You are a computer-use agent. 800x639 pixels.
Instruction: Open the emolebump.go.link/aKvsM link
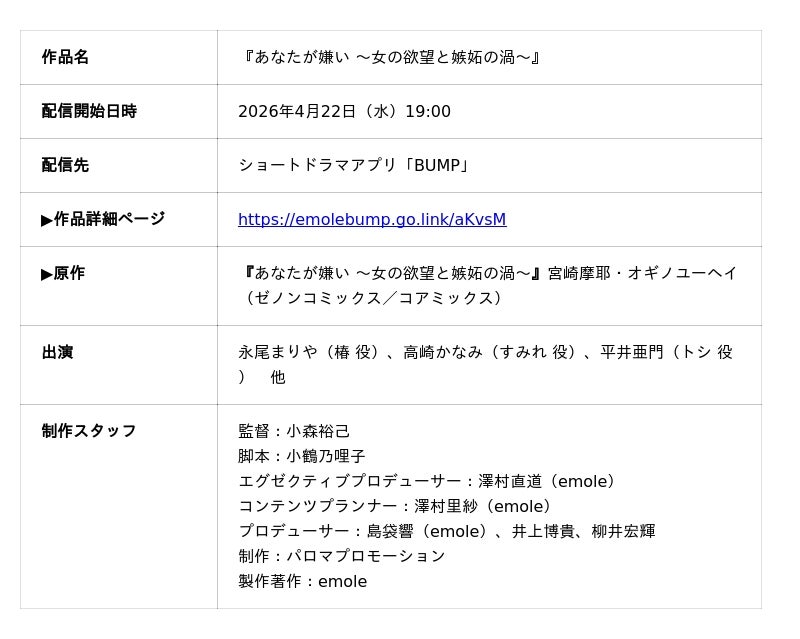[372, 219]
